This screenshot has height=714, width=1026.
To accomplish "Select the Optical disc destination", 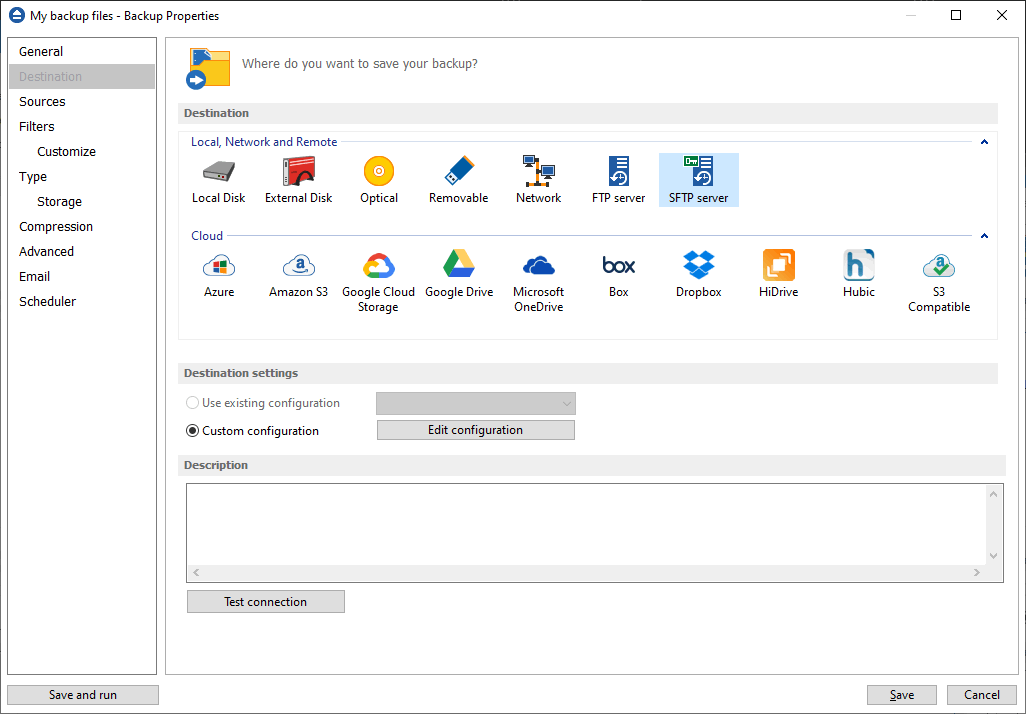I will [x=379, y=180].
